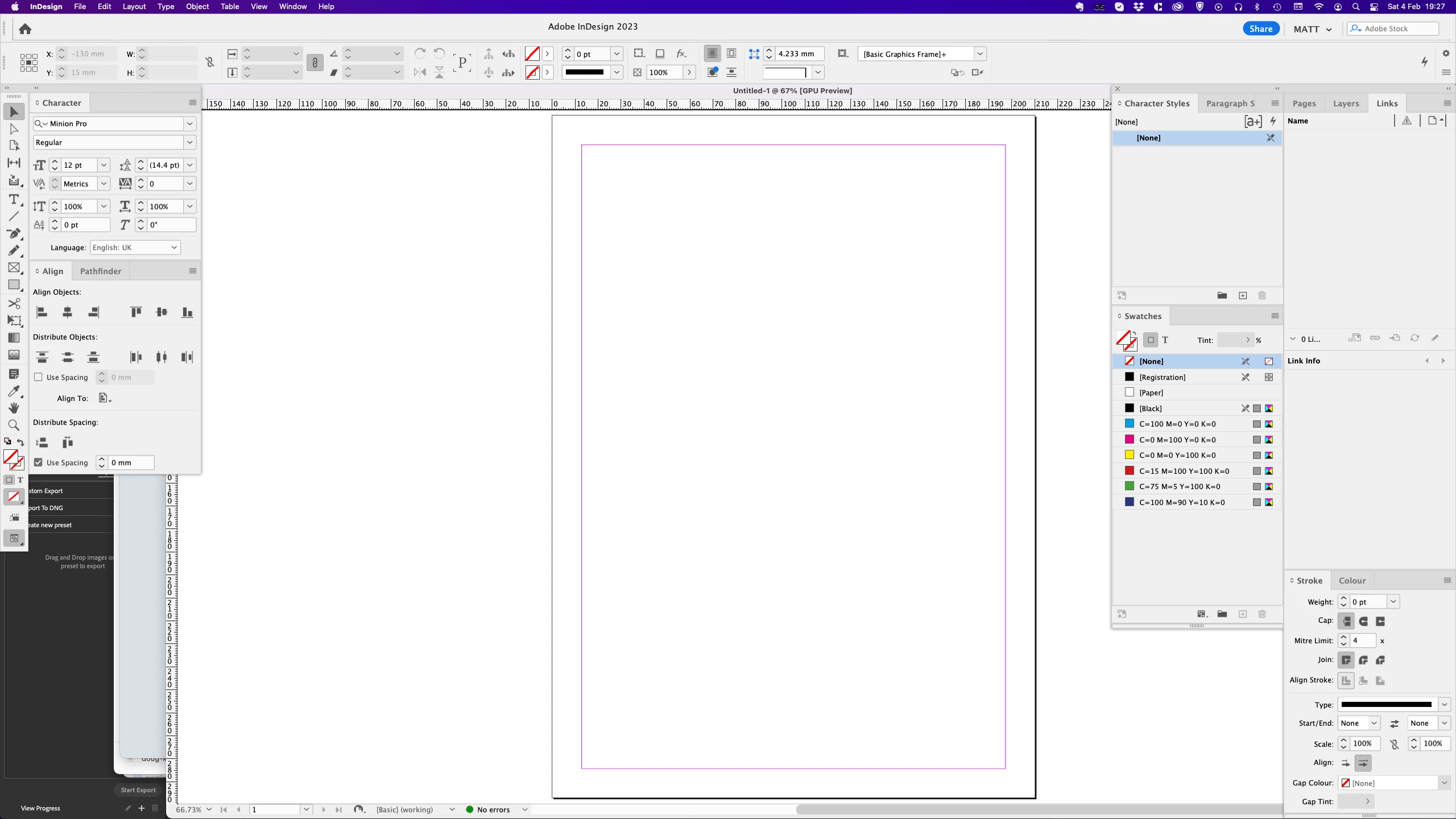Click Start Export button
Screen dimensions: 1456x819
coord(138,790)
